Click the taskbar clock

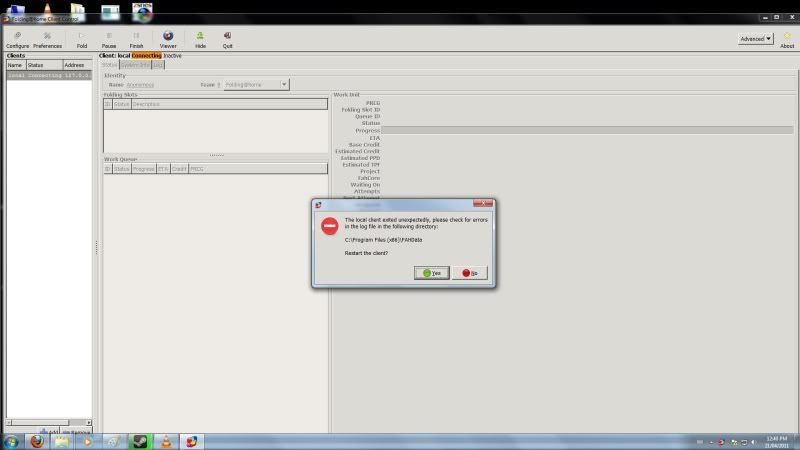coord(777,442)
